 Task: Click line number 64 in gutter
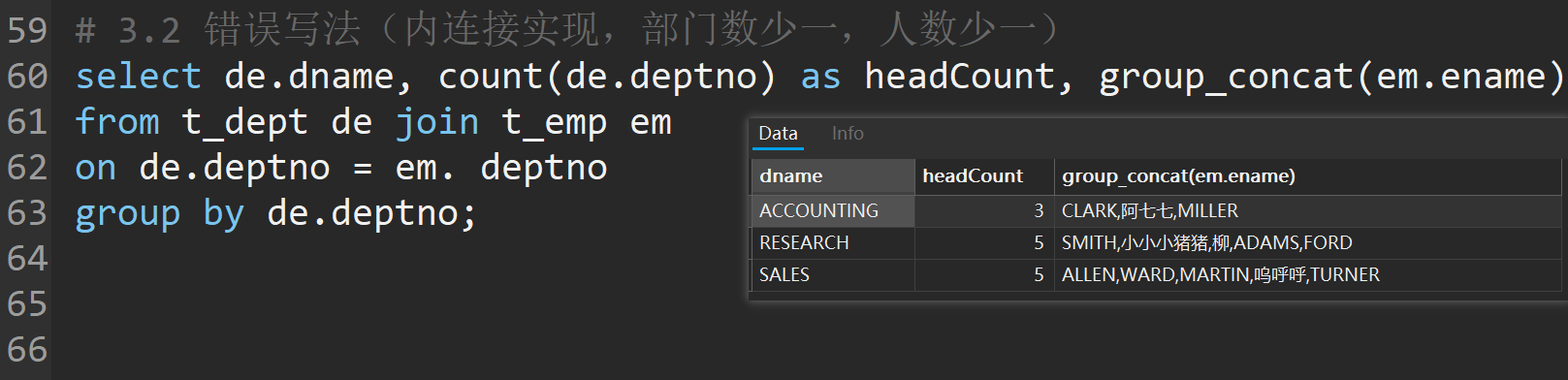coord(27,259)
